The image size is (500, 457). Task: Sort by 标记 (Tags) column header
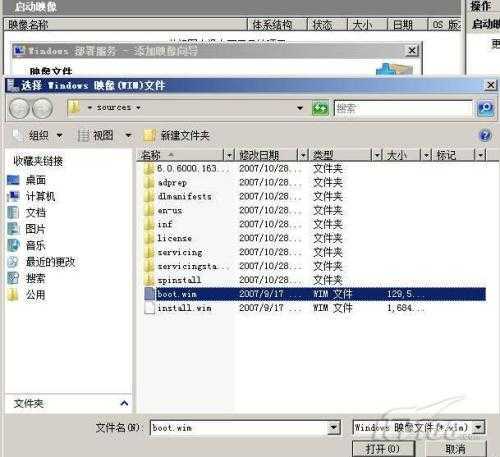click(x=455, y=155)
